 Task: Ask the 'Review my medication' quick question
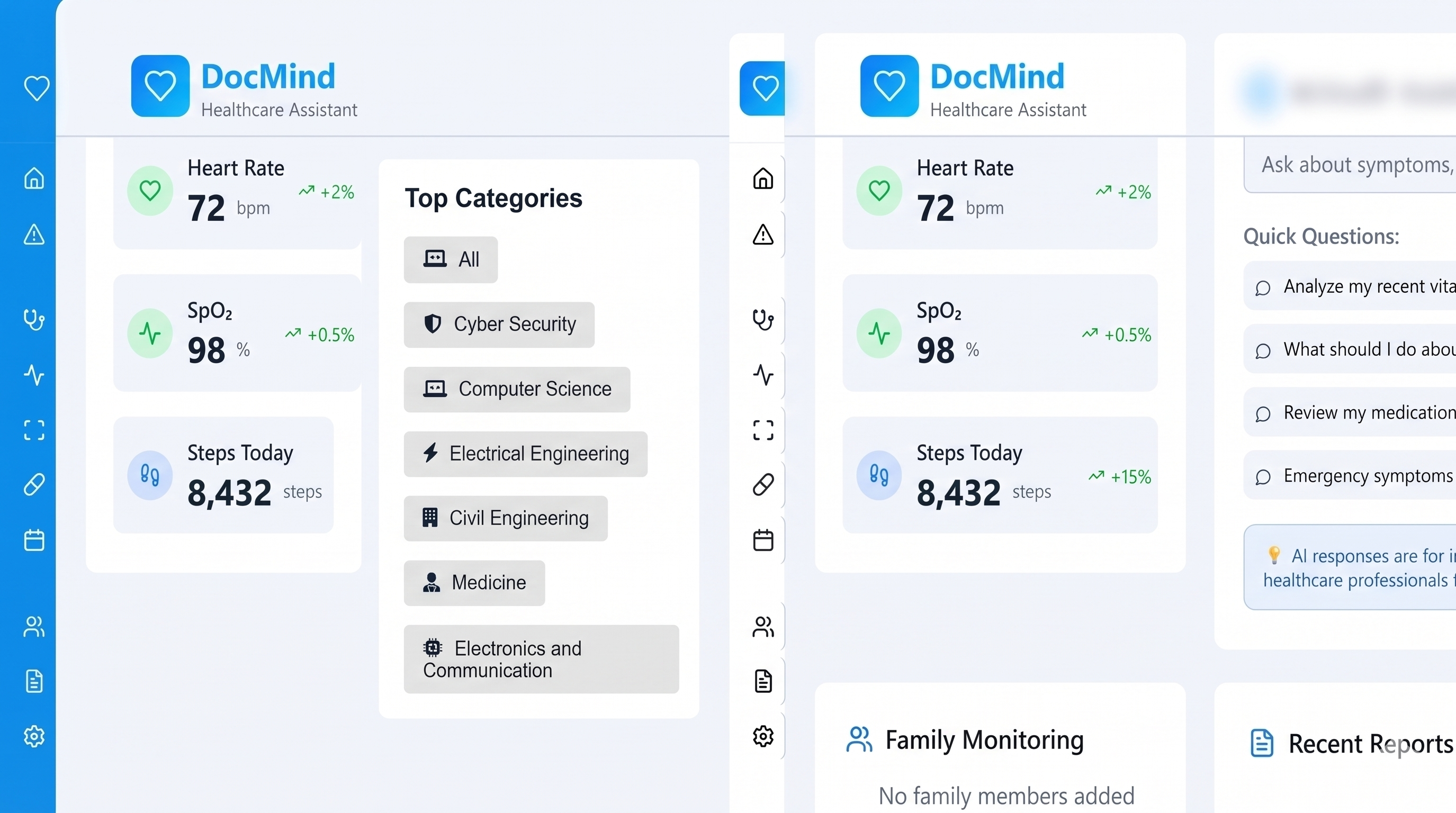[x=1350, y=412]
